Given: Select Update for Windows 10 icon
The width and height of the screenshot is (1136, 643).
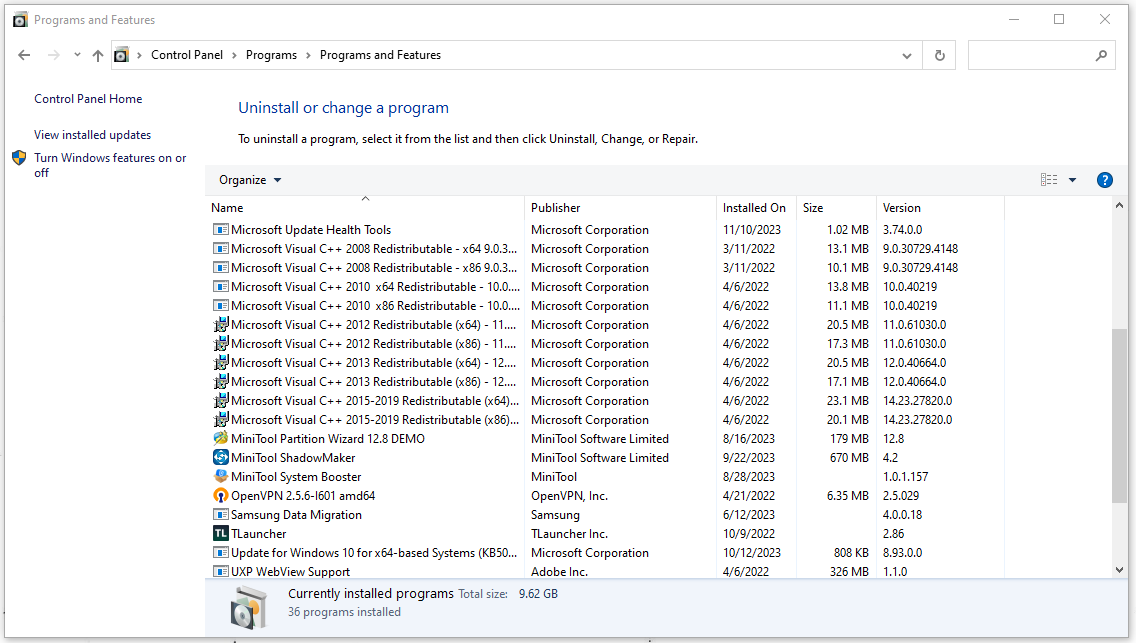Looking at the screenshot, I should point(220,552).
